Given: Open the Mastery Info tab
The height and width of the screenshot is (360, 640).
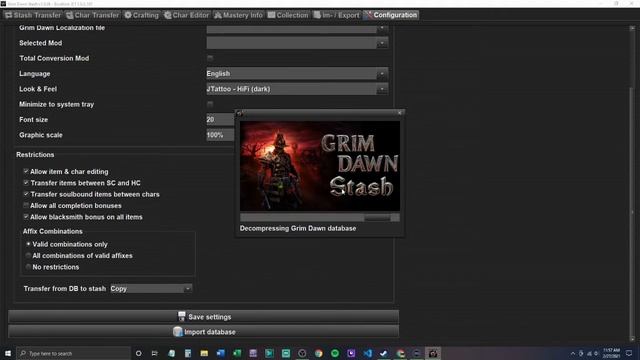Looking at the screenshot, I should point(238,15).
